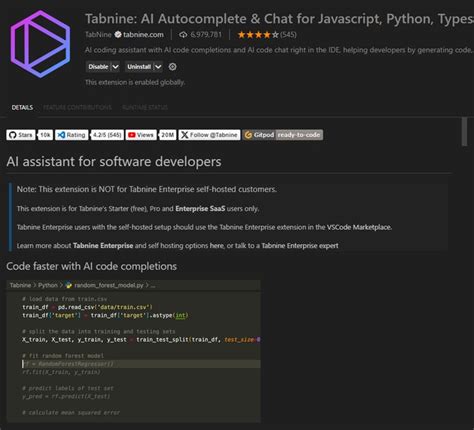Click the Uninstall button
The image size is (474, 430).
(139, 67)
